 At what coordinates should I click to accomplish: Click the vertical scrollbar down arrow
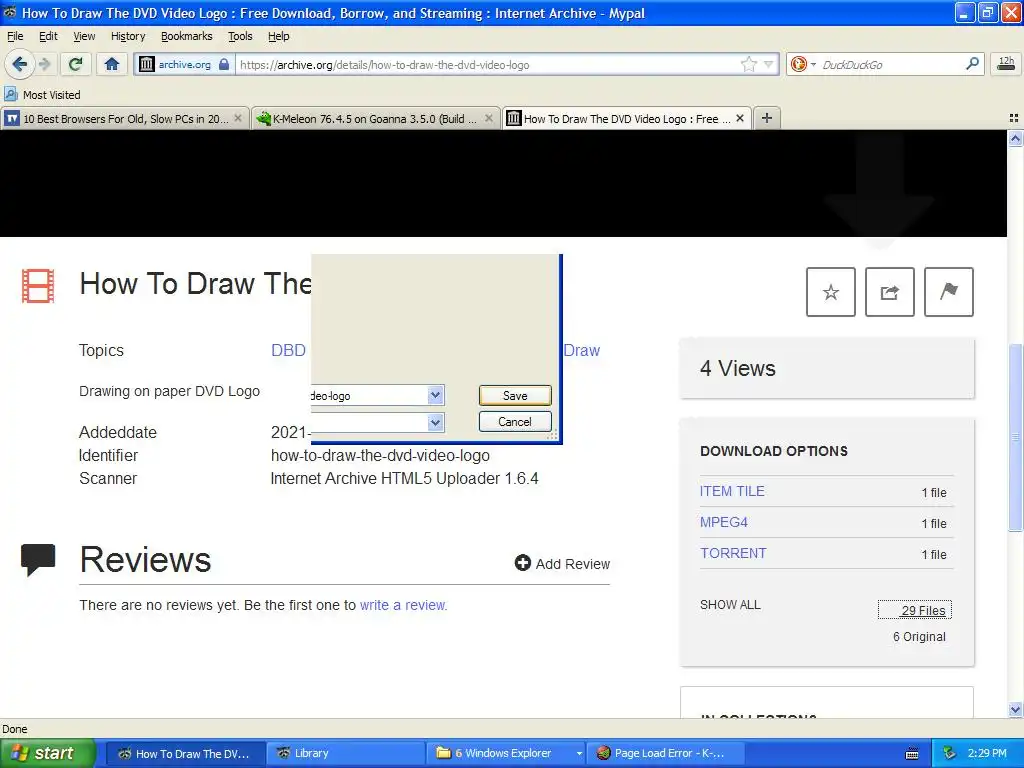click(x=1015, y=709)
